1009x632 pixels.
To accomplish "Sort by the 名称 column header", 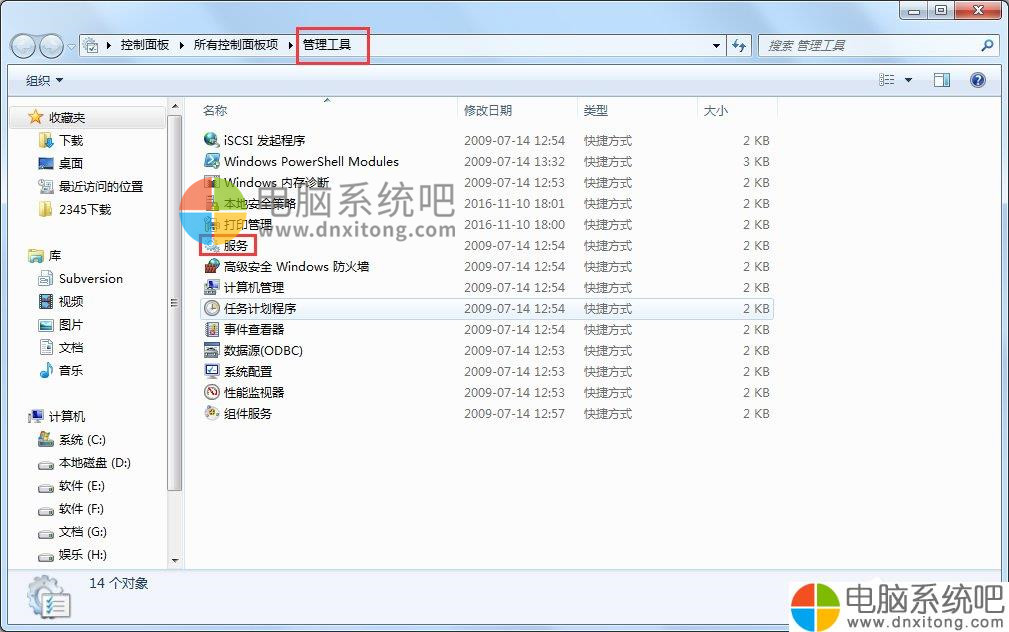I will click(x=328, y=110).
